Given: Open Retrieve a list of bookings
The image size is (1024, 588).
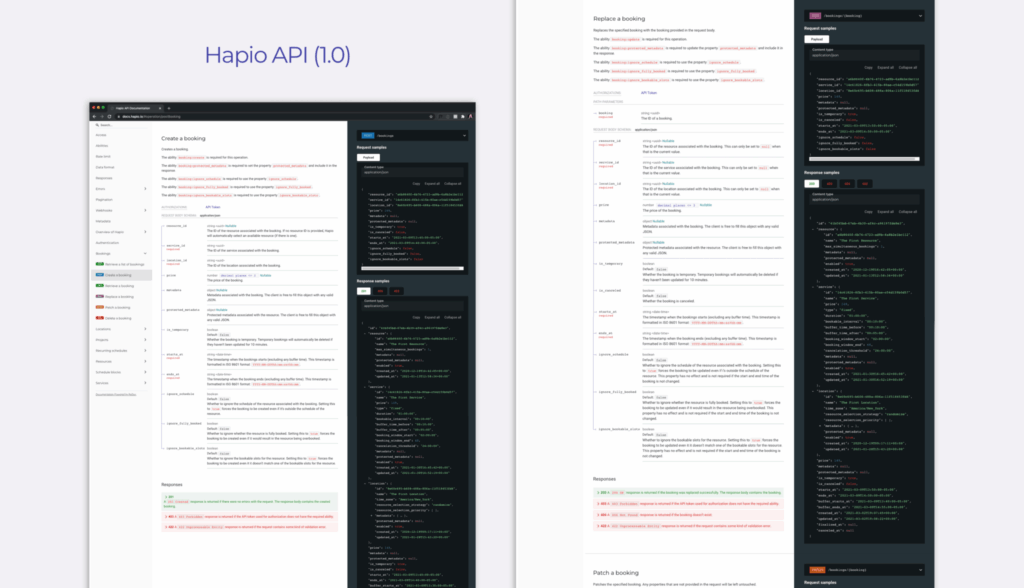Looking at the screenshot, I should [x=126, y=264].
